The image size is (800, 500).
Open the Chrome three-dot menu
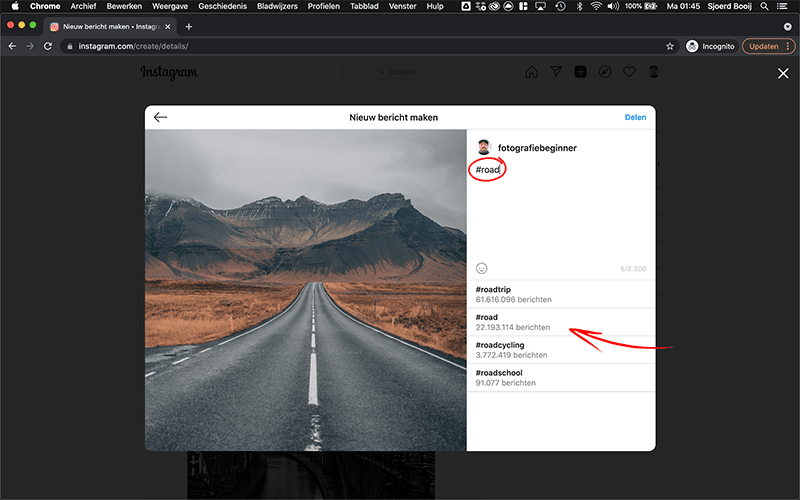coord(788,46)
